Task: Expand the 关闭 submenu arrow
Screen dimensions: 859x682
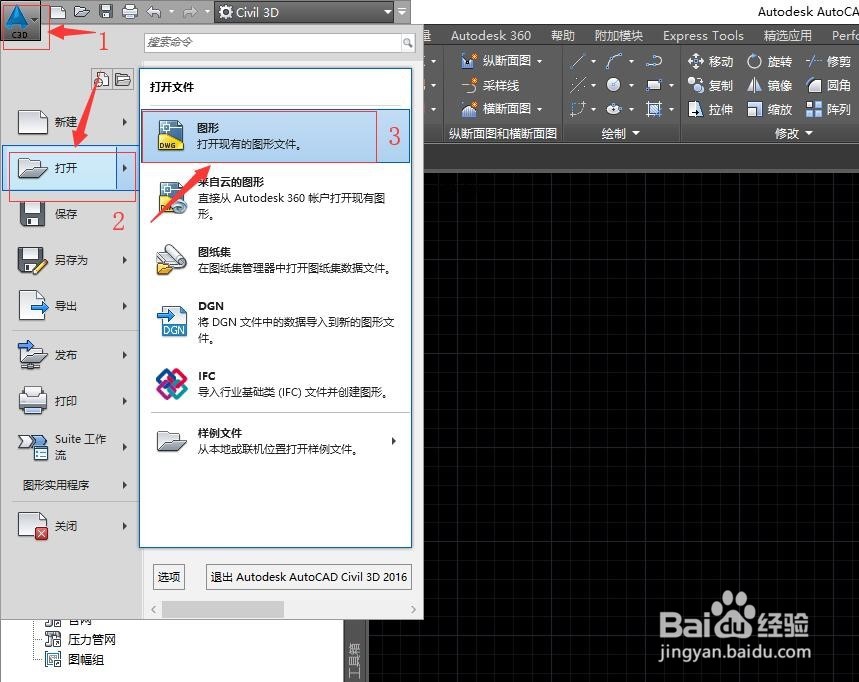Action: (125, 526)
